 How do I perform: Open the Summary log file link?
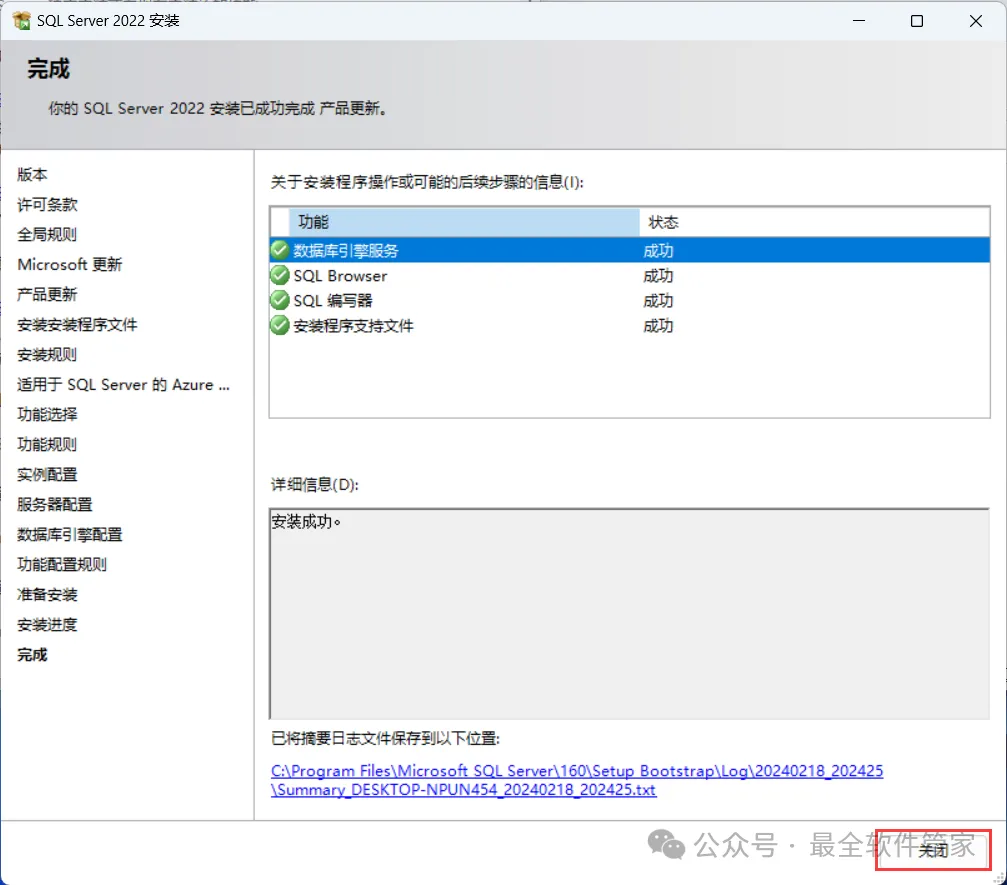point(577,780)
